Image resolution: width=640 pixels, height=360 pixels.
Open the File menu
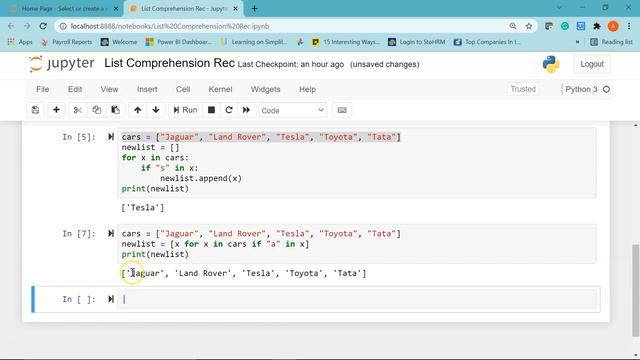coord(42,89)
